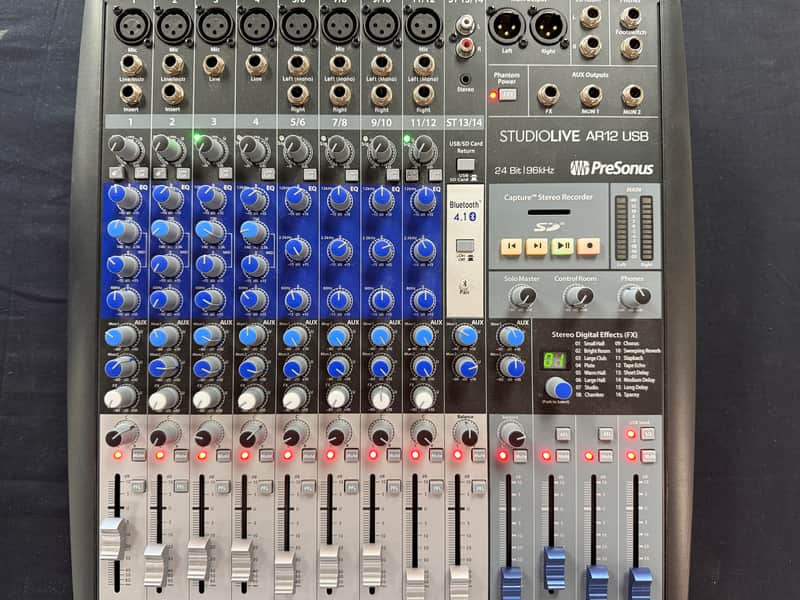Turn the channel 11/12 gain knob
800x600 pixels.
[423, 150]
